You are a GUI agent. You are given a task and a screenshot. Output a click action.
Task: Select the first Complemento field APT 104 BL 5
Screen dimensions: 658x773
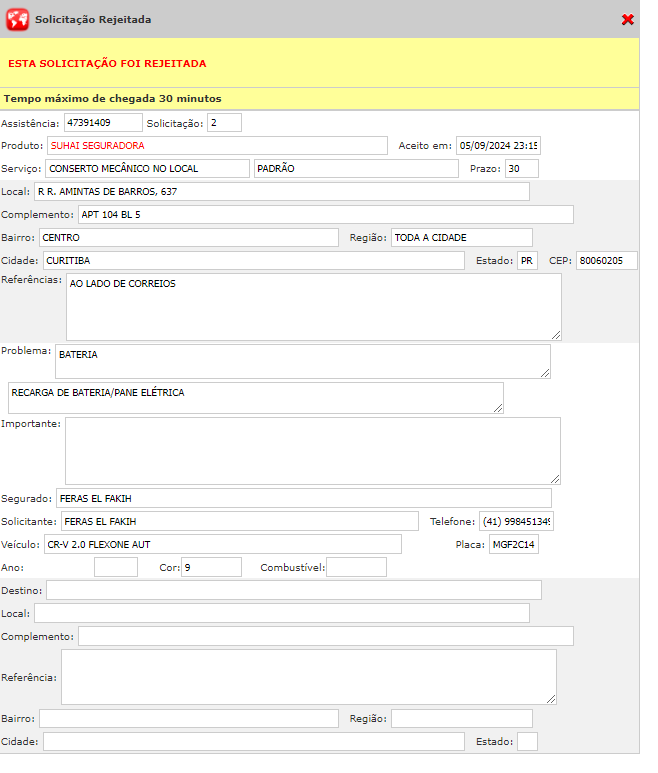point(325,215)
